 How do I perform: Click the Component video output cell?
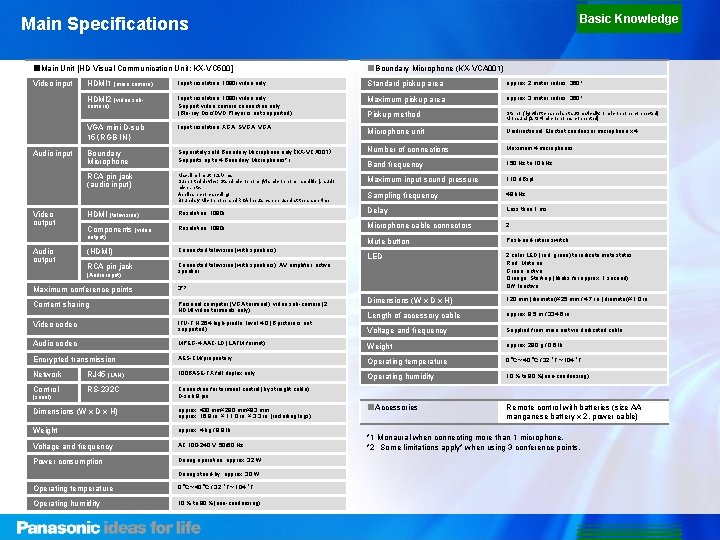[x=125, y=232]
